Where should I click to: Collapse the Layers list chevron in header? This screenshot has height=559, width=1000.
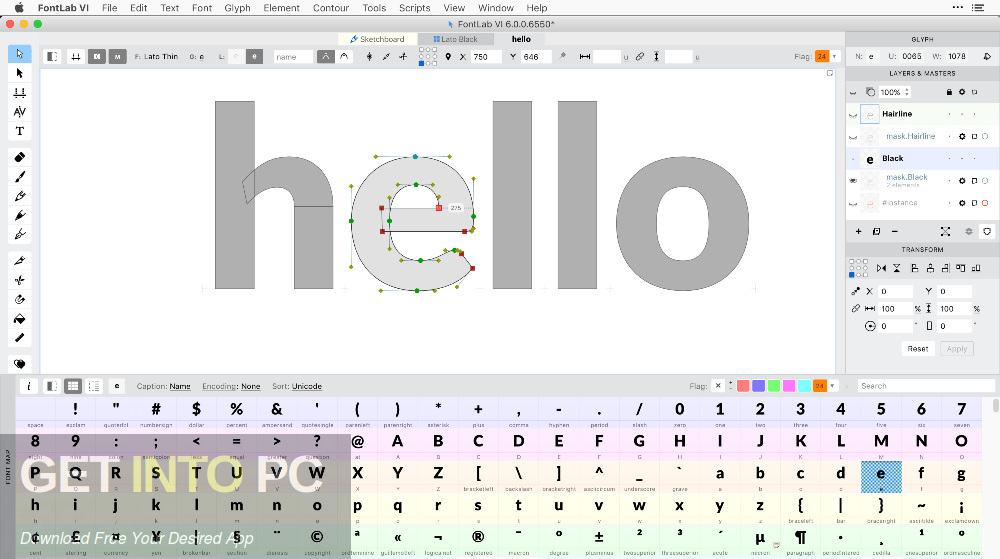point(853,93)
